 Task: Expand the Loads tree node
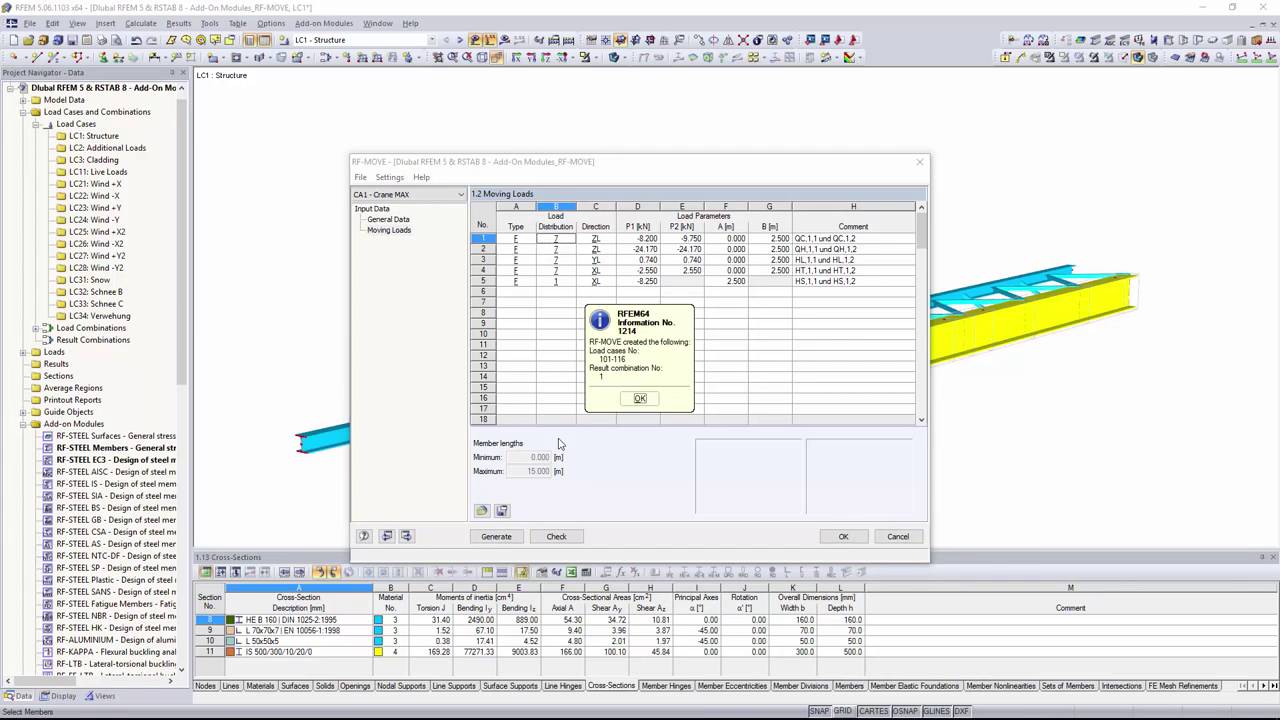[x=23, y=352]
